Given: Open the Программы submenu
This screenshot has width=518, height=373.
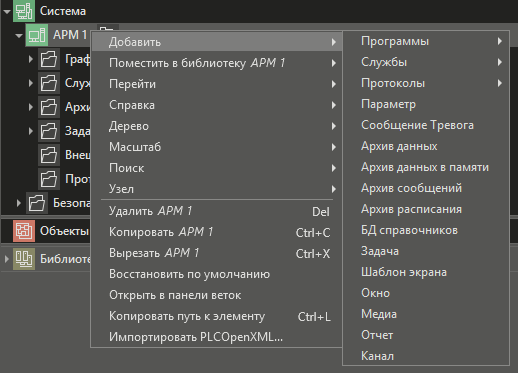Looking at the screenshot, I should (426, 41).
